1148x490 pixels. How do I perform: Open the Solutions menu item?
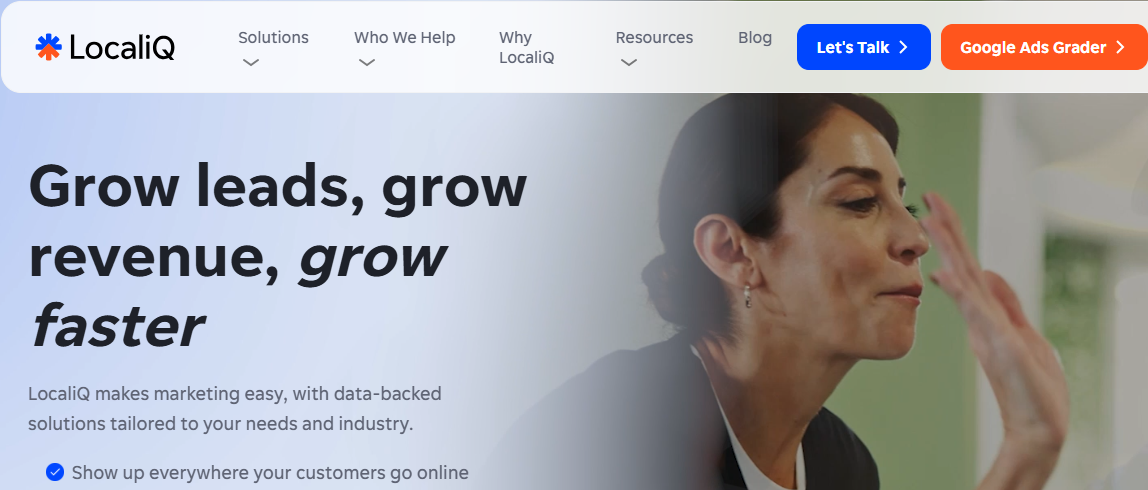click(x=273, y=37)
